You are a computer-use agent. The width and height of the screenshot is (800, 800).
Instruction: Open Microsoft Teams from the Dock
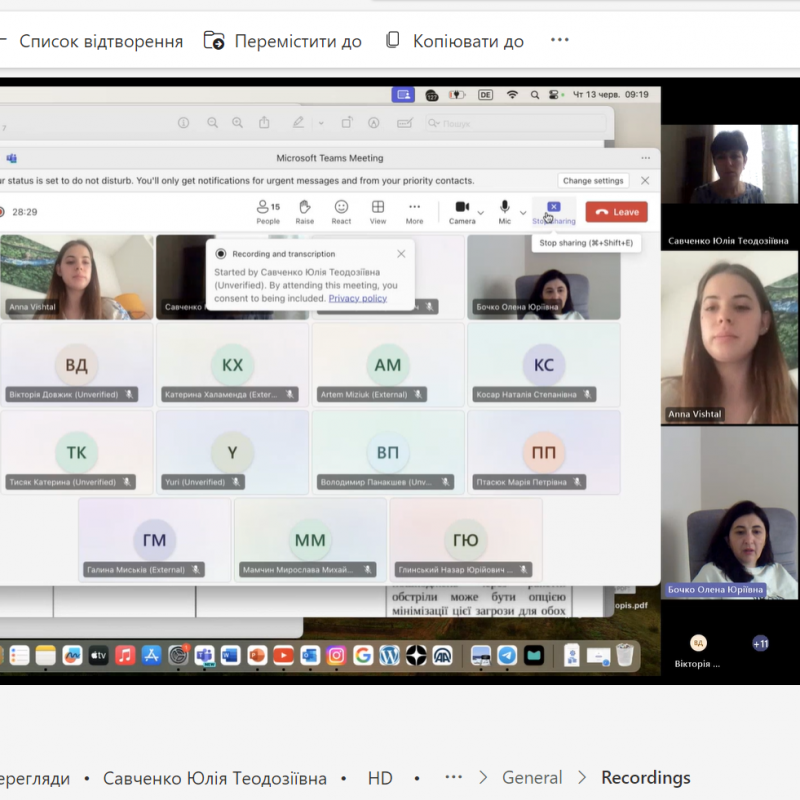pyautogui.click(x=205, y=656)
